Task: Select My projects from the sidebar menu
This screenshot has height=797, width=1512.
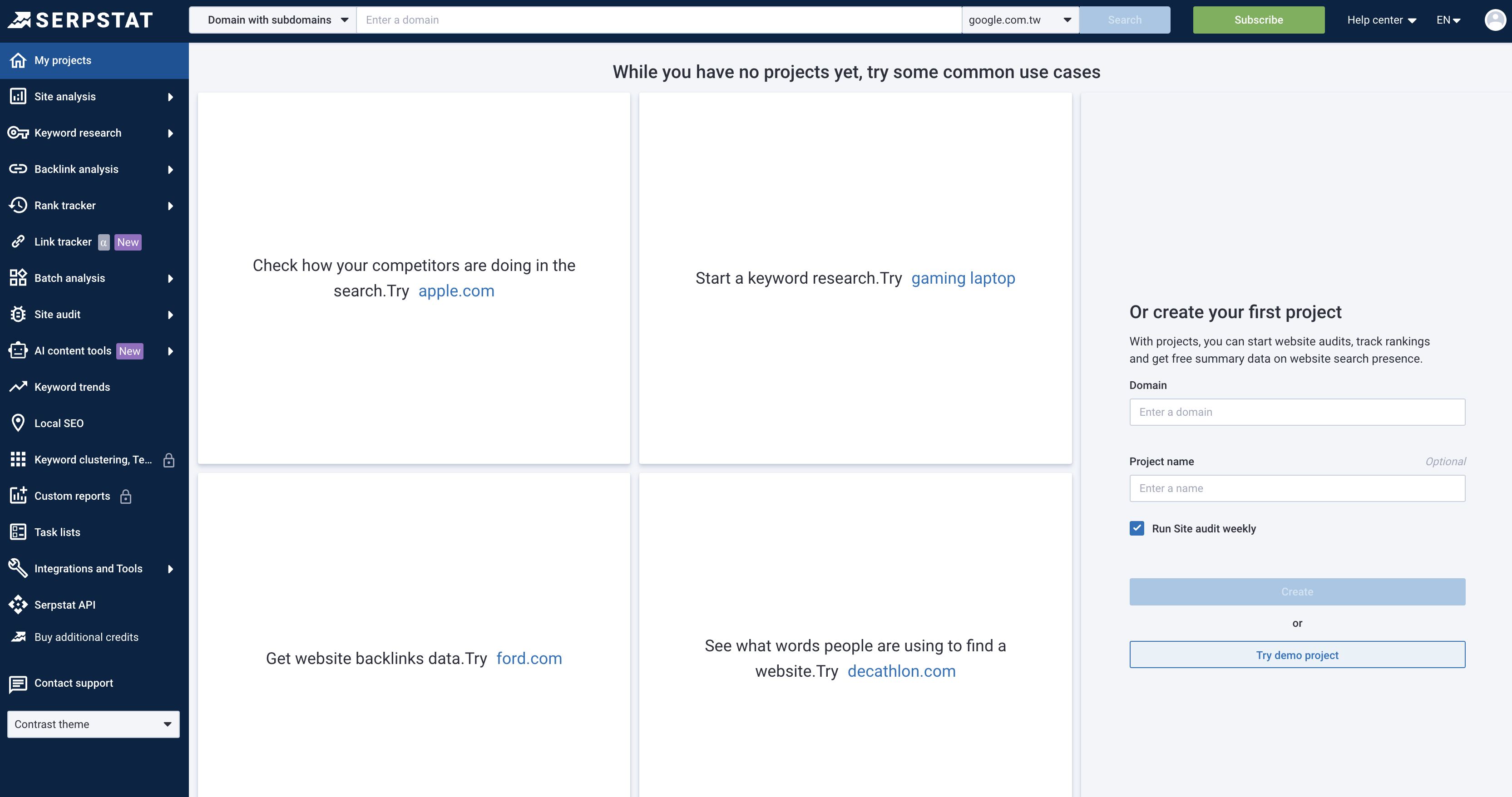Action: pyautogui.click(x=62, y=60)
